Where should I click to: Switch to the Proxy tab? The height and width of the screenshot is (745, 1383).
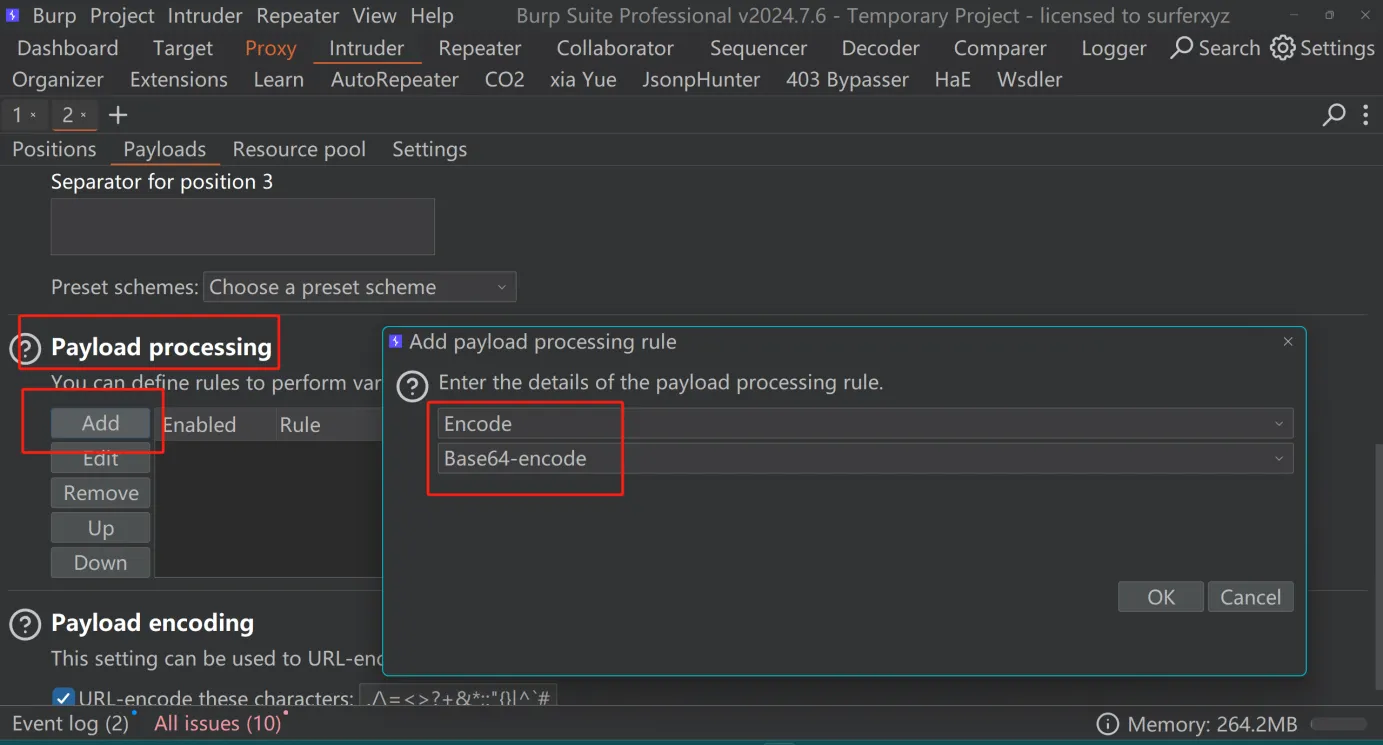[271, 48]
